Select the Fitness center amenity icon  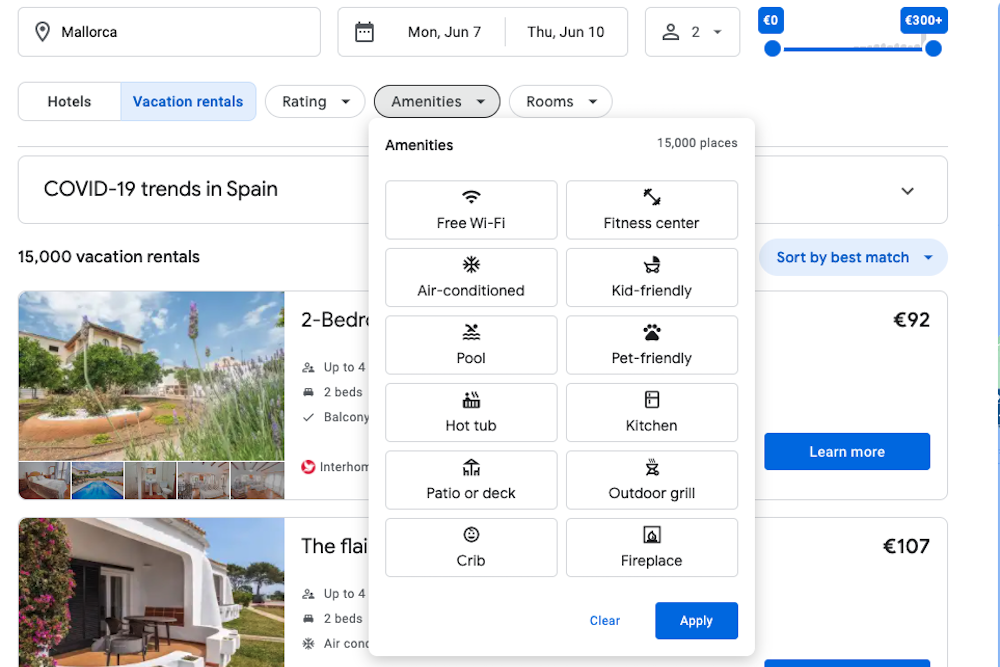pos(651,197)
